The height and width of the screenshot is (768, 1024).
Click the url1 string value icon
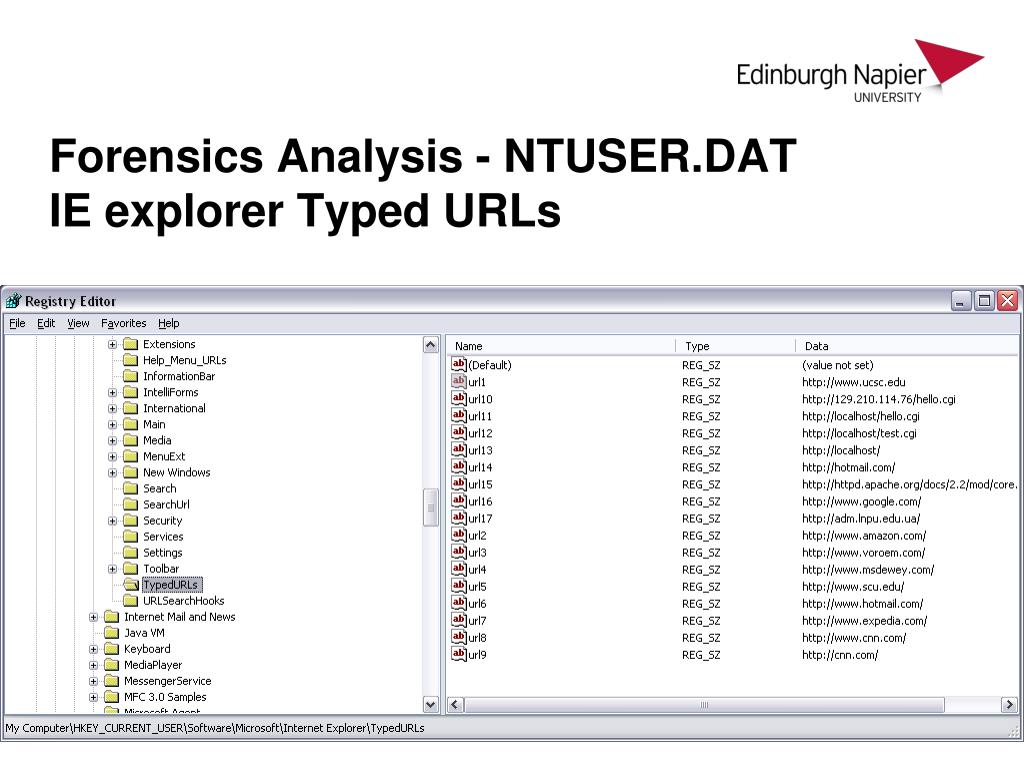pos(459,381)
